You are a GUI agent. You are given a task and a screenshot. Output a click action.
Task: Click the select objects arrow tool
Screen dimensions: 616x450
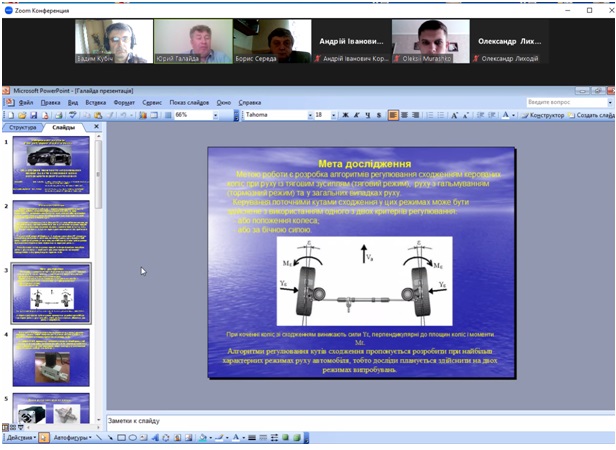pos(44,438)
